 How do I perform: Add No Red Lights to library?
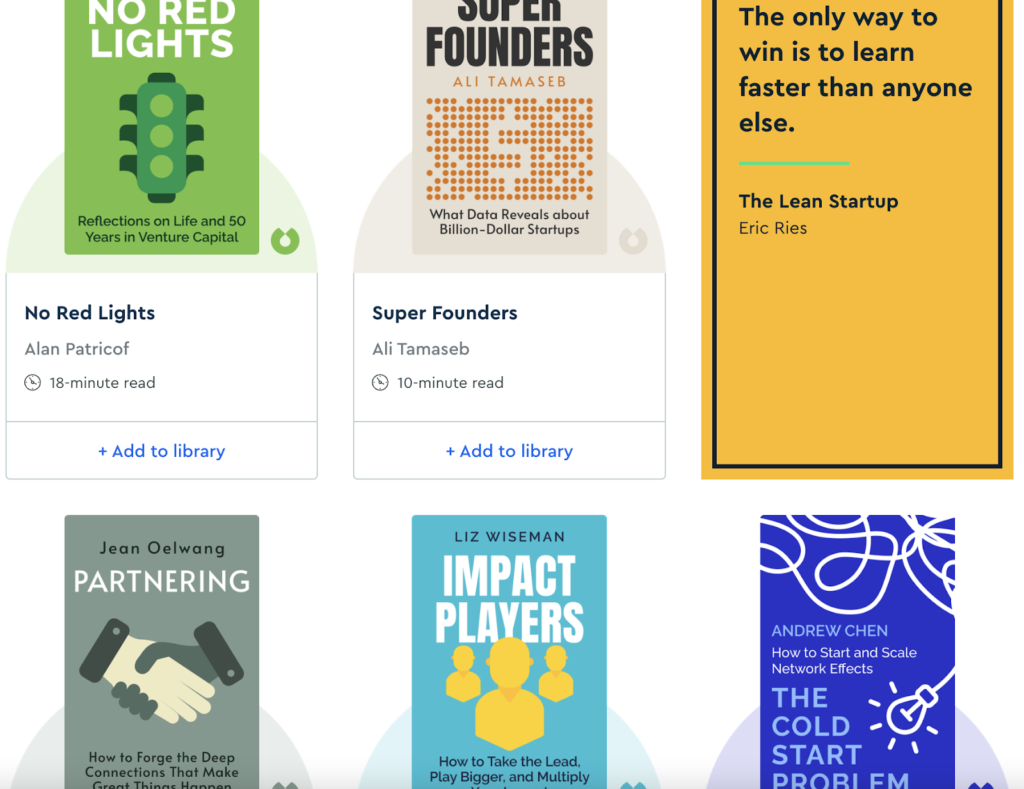click(161, 451)
